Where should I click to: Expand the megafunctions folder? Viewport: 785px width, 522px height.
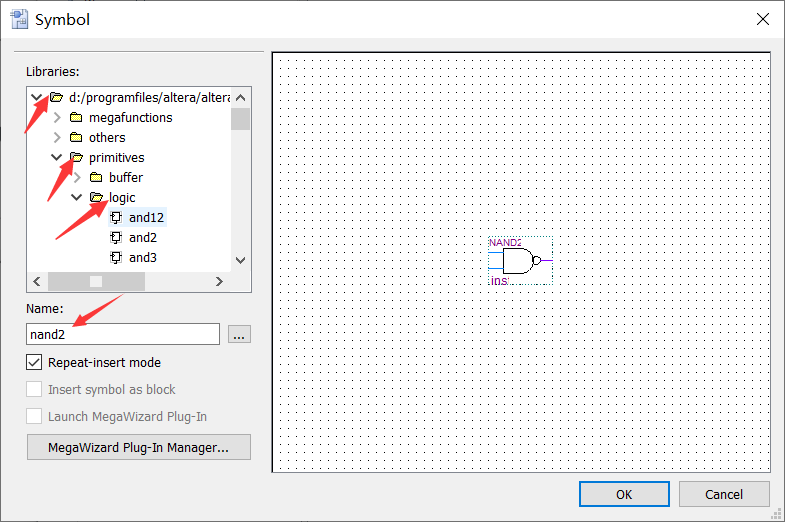pos(57,117)
